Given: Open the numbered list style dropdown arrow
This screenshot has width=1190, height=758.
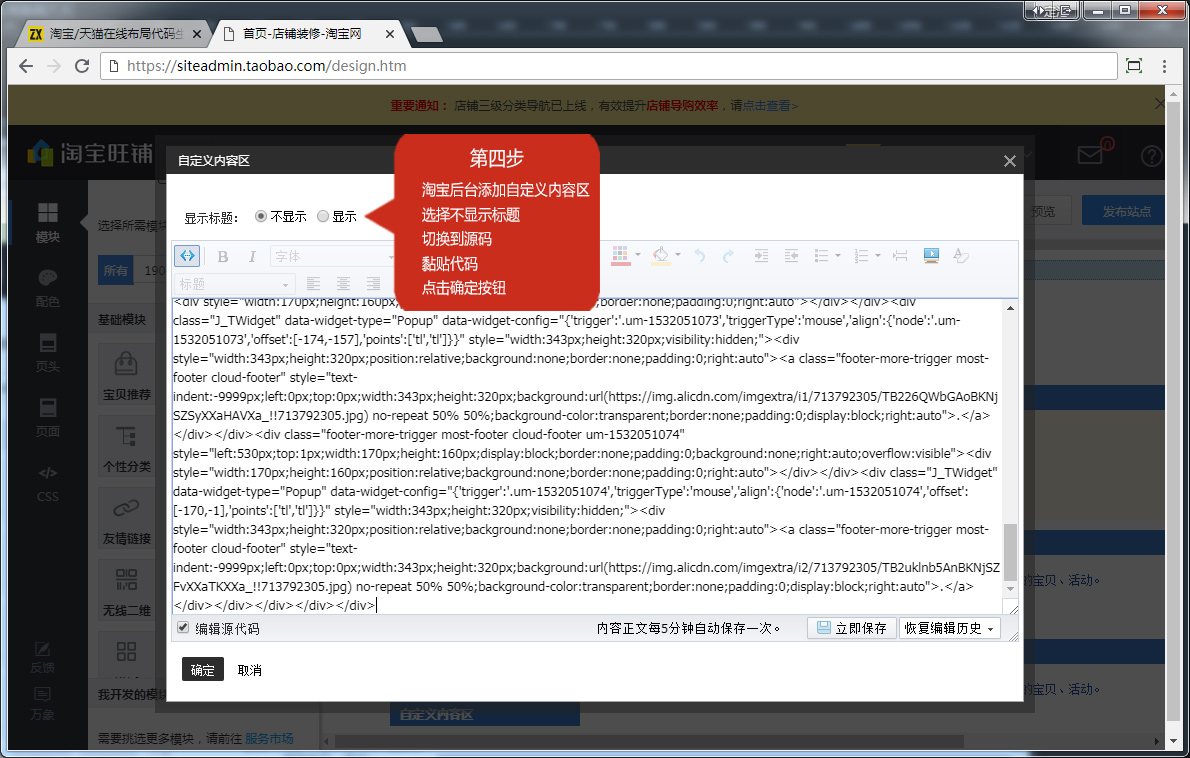Looking at the screenshot, I should [x=878, y=255].
